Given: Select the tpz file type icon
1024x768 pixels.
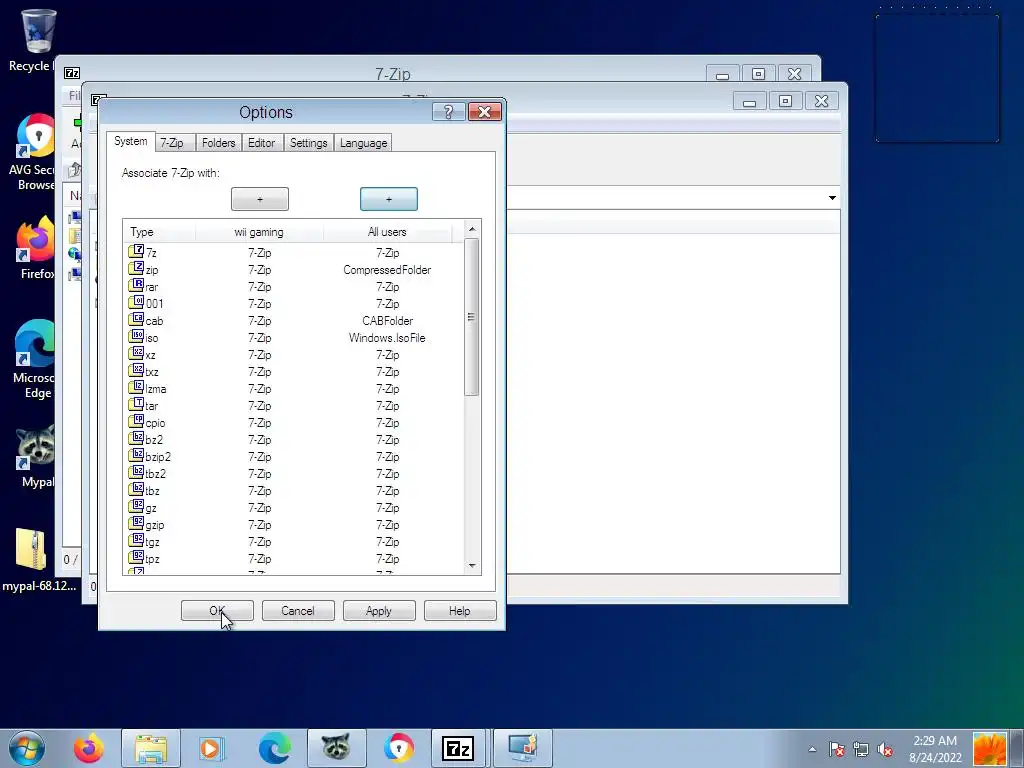Looking at the screenshot, I should pos(136,557).
